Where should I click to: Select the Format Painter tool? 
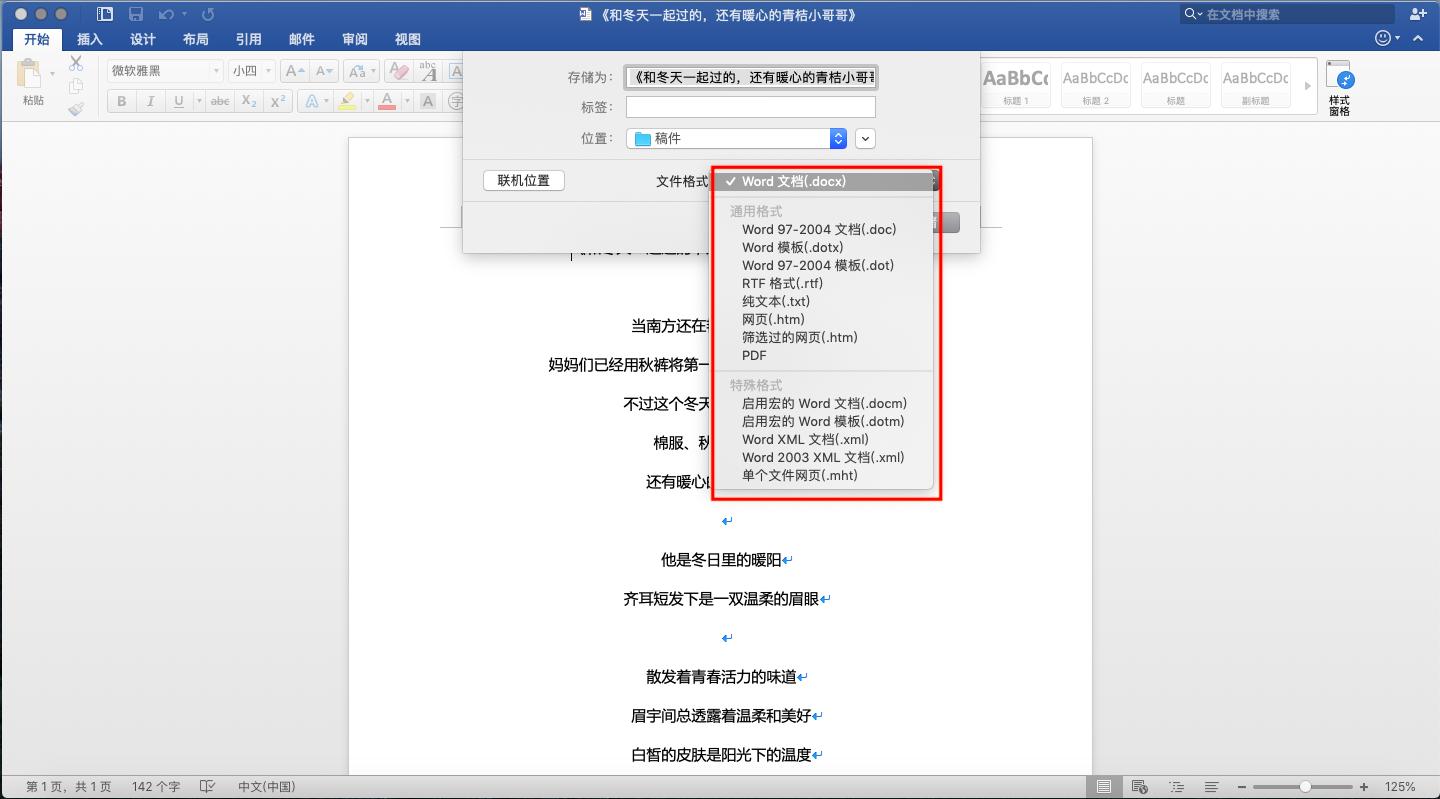[76, 110]
